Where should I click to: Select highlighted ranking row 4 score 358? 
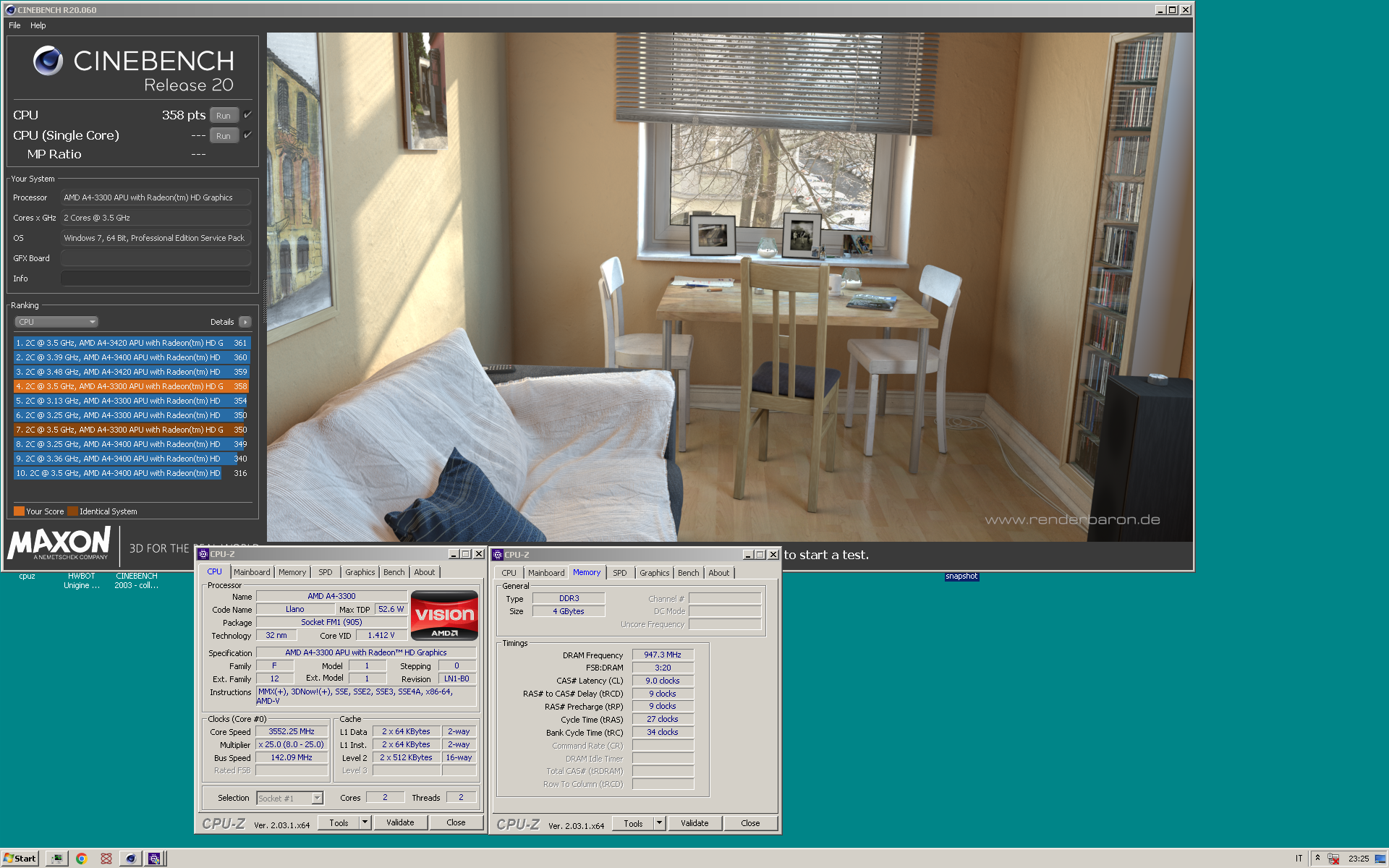(132, 386)
